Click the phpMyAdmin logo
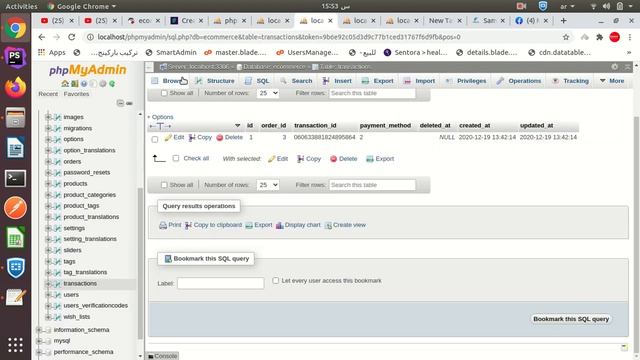640x360 pixels. 88,70
